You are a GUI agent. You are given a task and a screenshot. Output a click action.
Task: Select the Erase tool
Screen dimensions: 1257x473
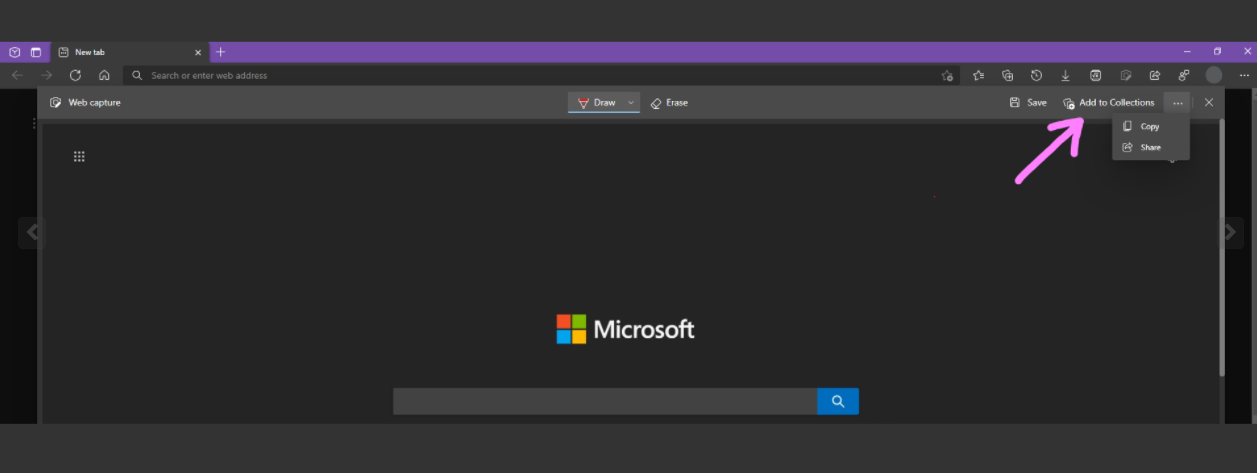pyautogui.click(x=669, y=103)
